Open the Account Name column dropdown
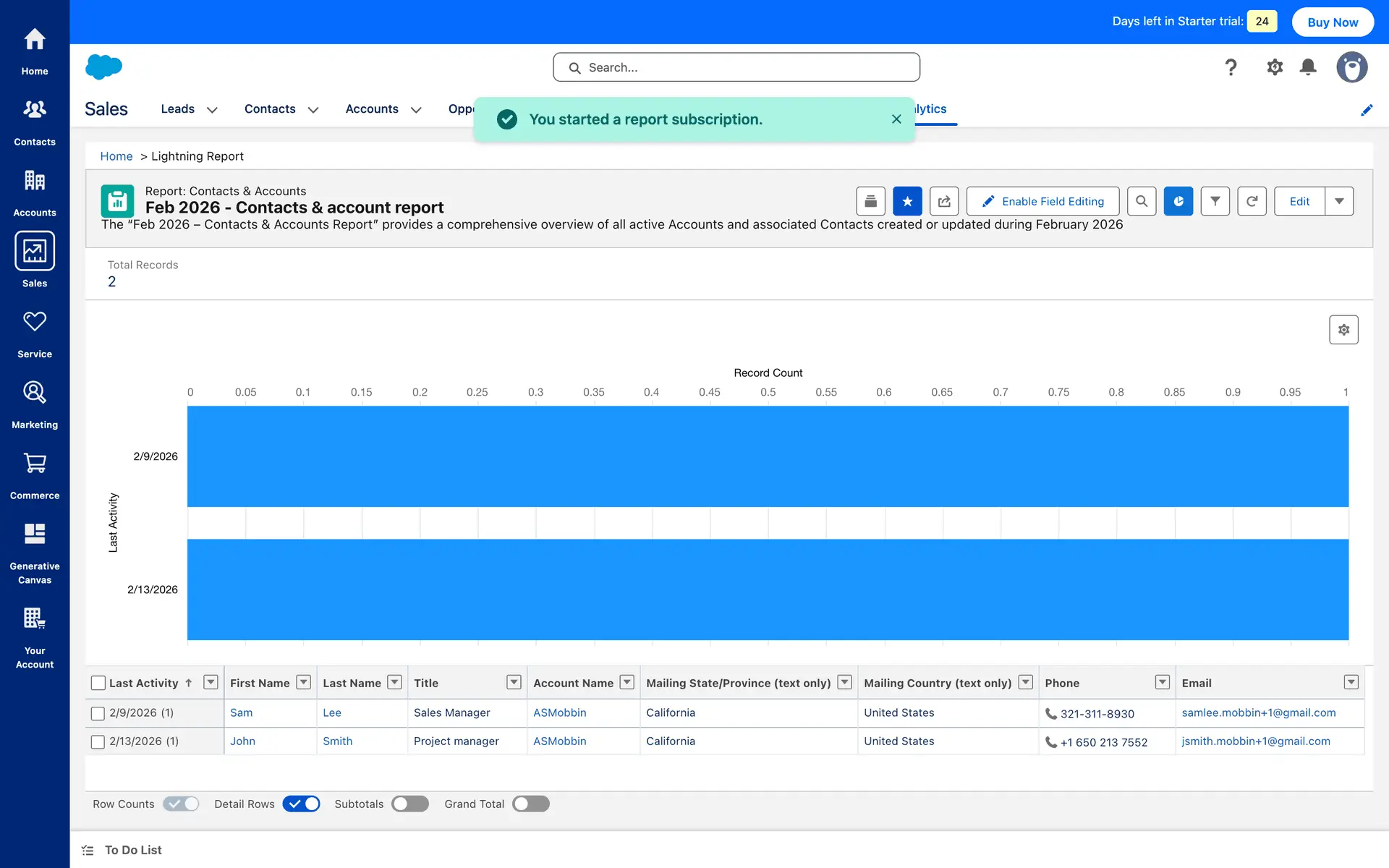Screen dimensions: 1389x868 (626, 682)
